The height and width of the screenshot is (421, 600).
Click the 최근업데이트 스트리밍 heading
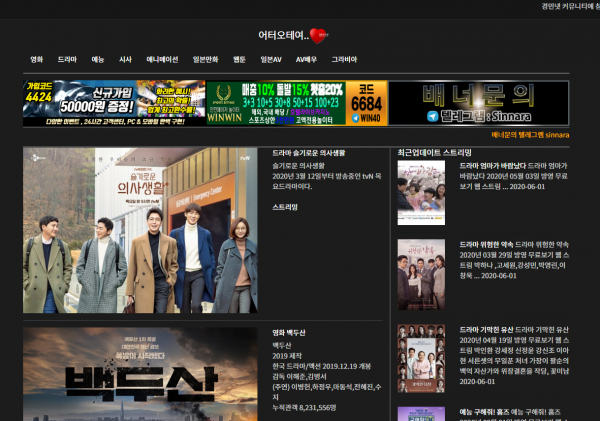(434, 153)
